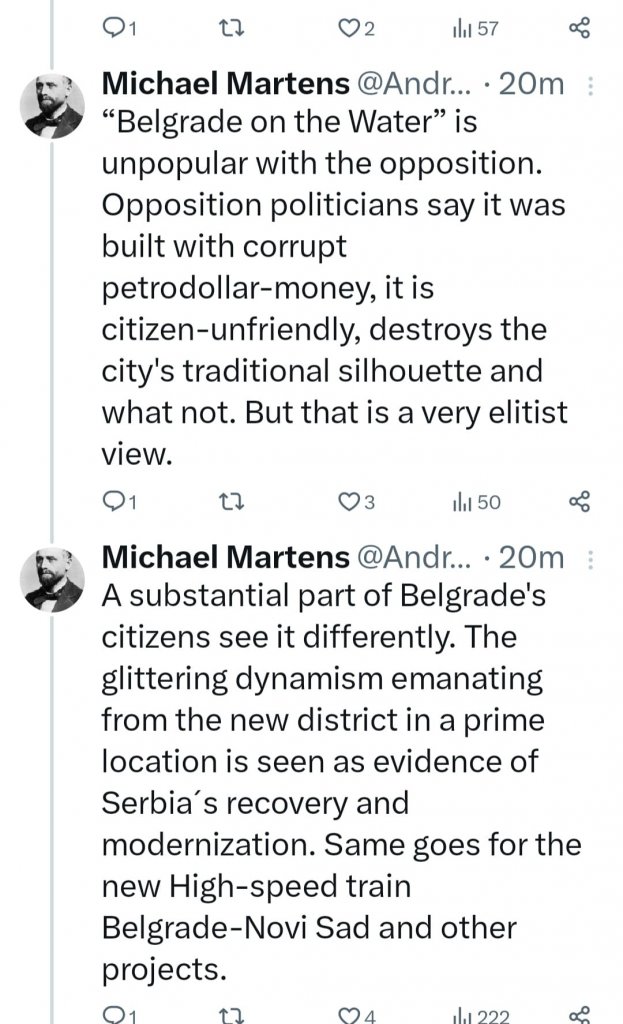View analytics showing 57 views
The width and height of the screenshot is (623, 1024).
[x=476, y=30]
